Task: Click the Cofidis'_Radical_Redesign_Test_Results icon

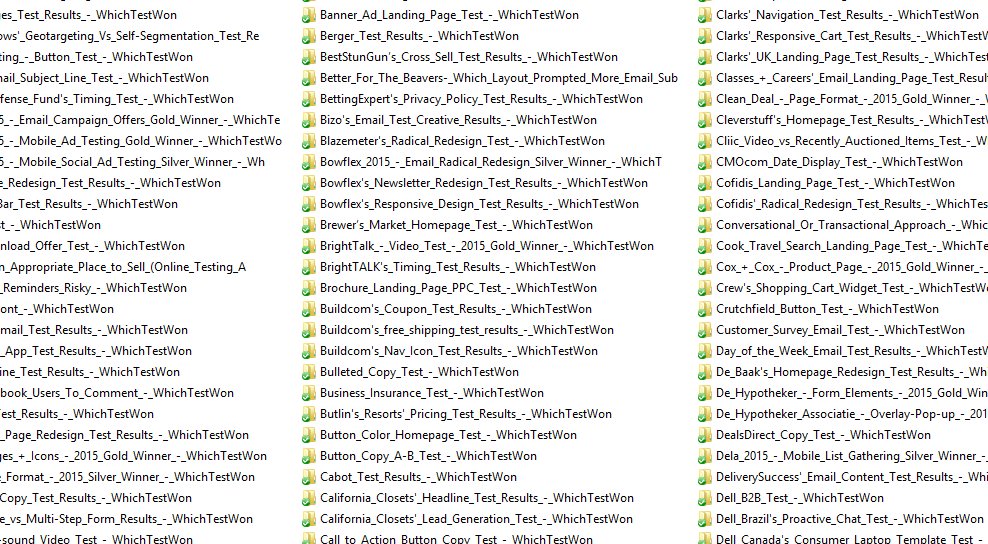Action: click(704, 204)
